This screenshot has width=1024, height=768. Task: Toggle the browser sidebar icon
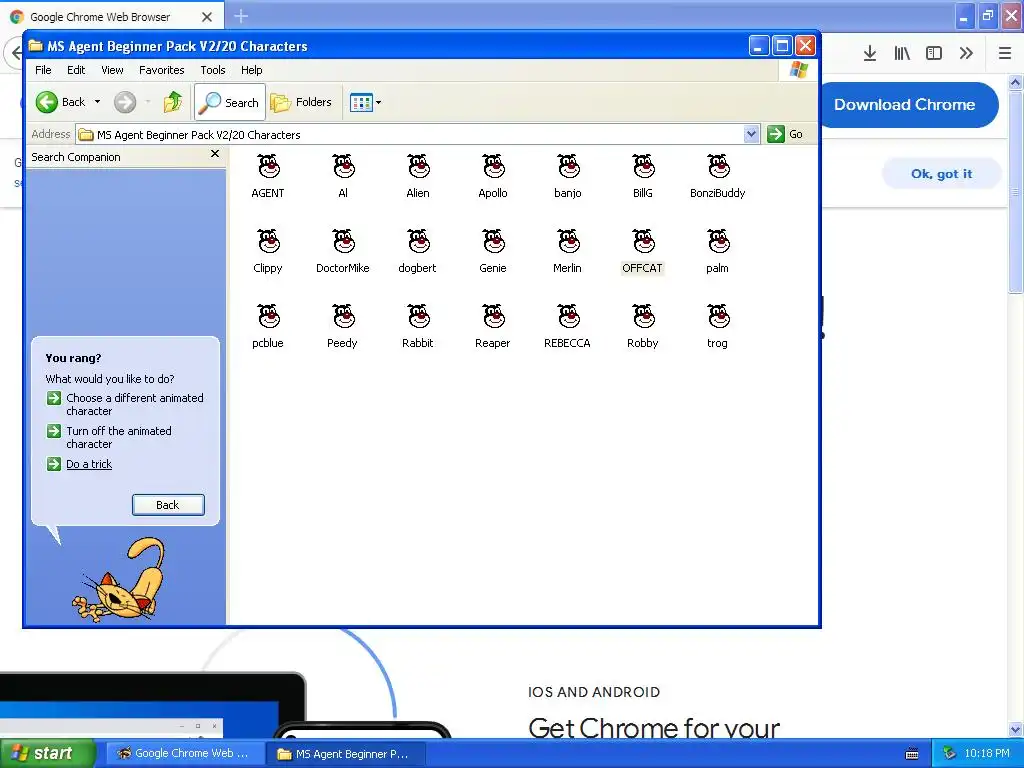point(934,54)
